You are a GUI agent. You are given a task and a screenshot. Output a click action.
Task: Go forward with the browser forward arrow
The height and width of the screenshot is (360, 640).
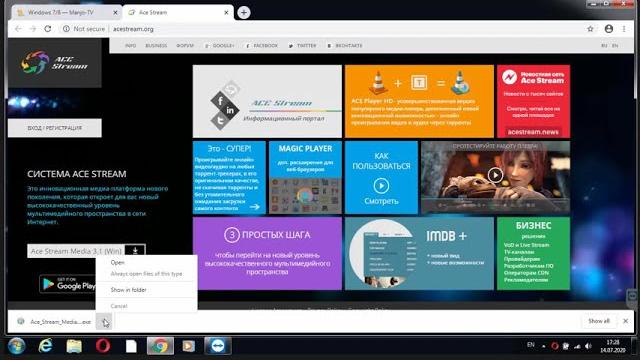33,29
